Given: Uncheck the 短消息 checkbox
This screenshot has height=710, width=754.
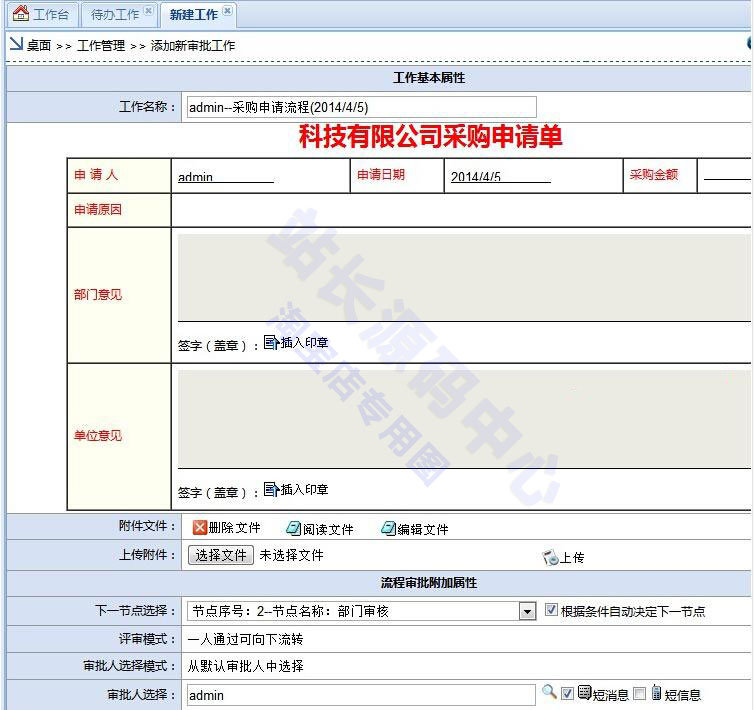Looking at the screenshot, I should tap(567, 693).
